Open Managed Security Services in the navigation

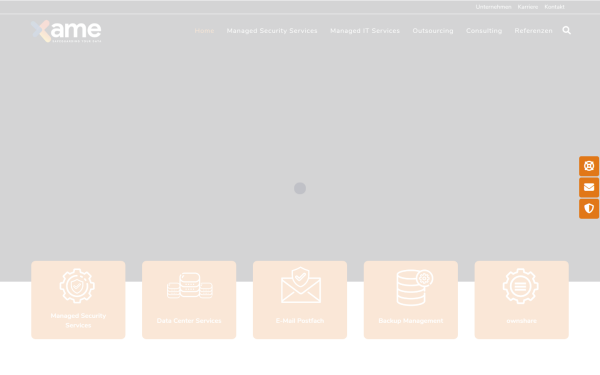272,31
